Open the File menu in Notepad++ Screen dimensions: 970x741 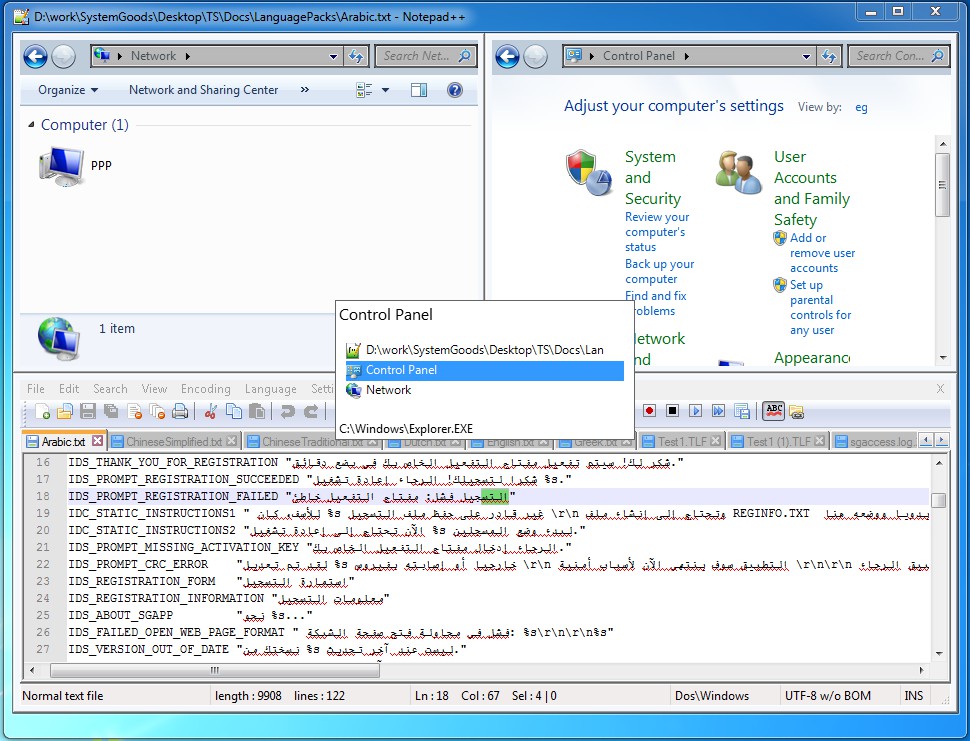pyautogui.click(x=36, y=388)
